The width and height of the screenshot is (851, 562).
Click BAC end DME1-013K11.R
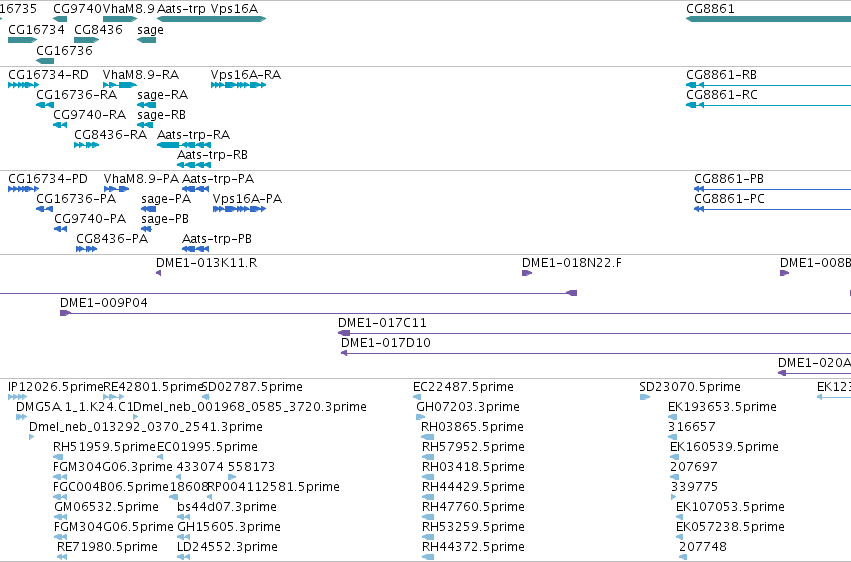[x=158, y=273]
